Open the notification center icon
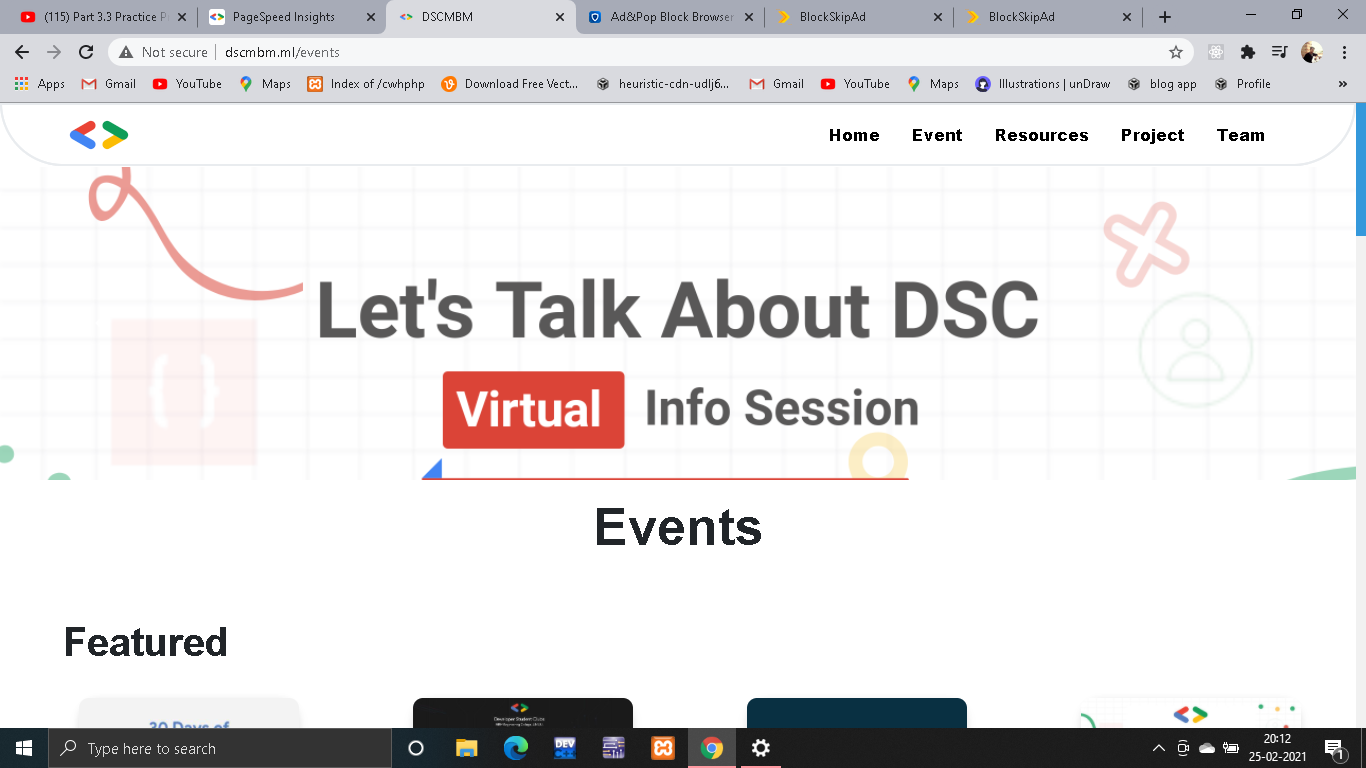Image resolution: width=1366 pixels, height=768 pixels. click(x=1336, y=748)
